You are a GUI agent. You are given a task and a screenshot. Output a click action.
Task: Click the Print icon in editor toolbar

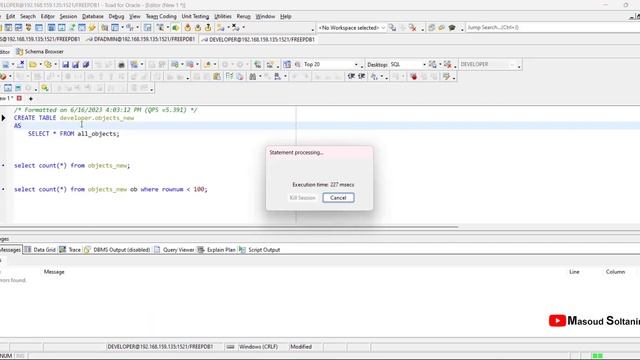121,64
